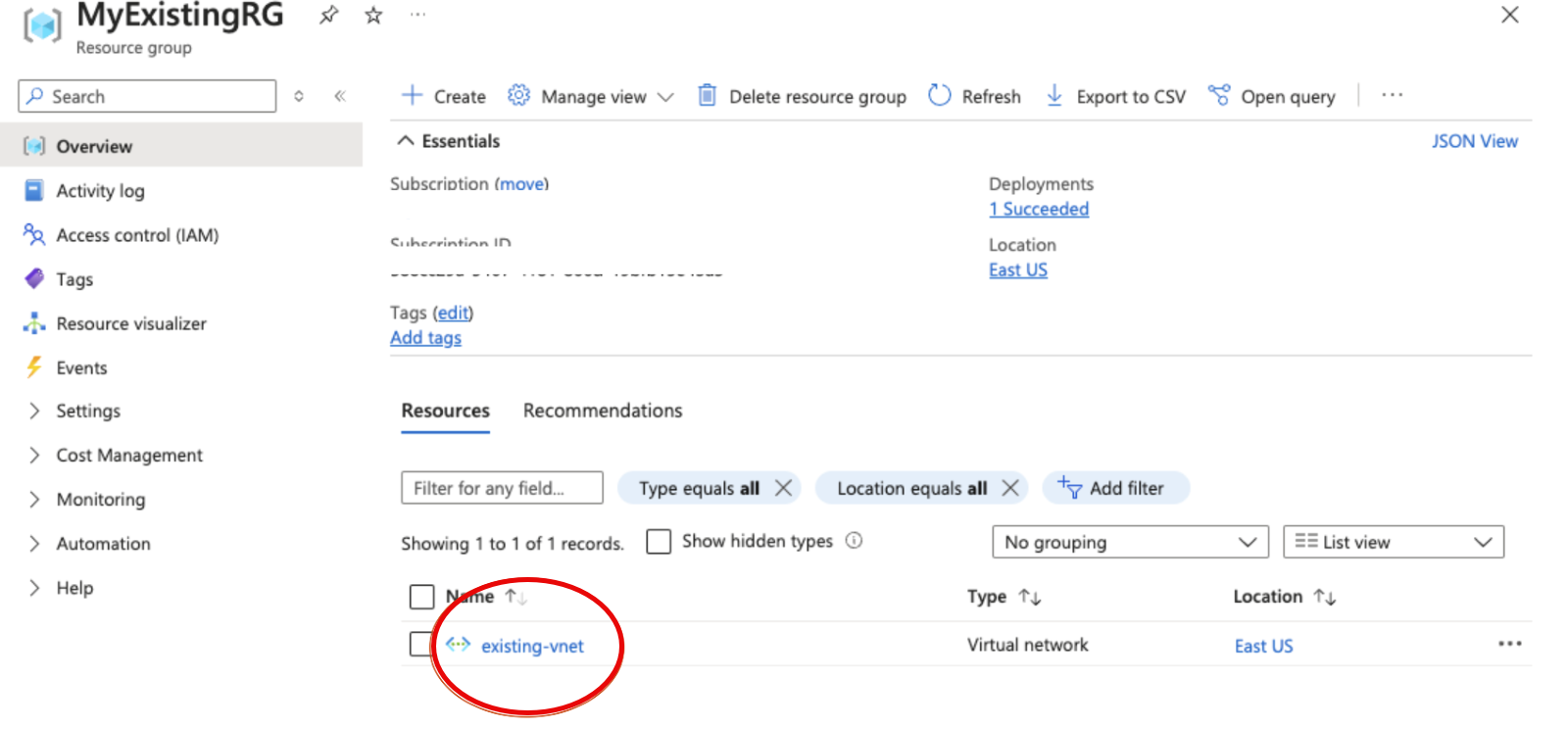Screen dimensions: 1568x729
Task: Open Activity log in sidebar
Action: tap(100, 191)
